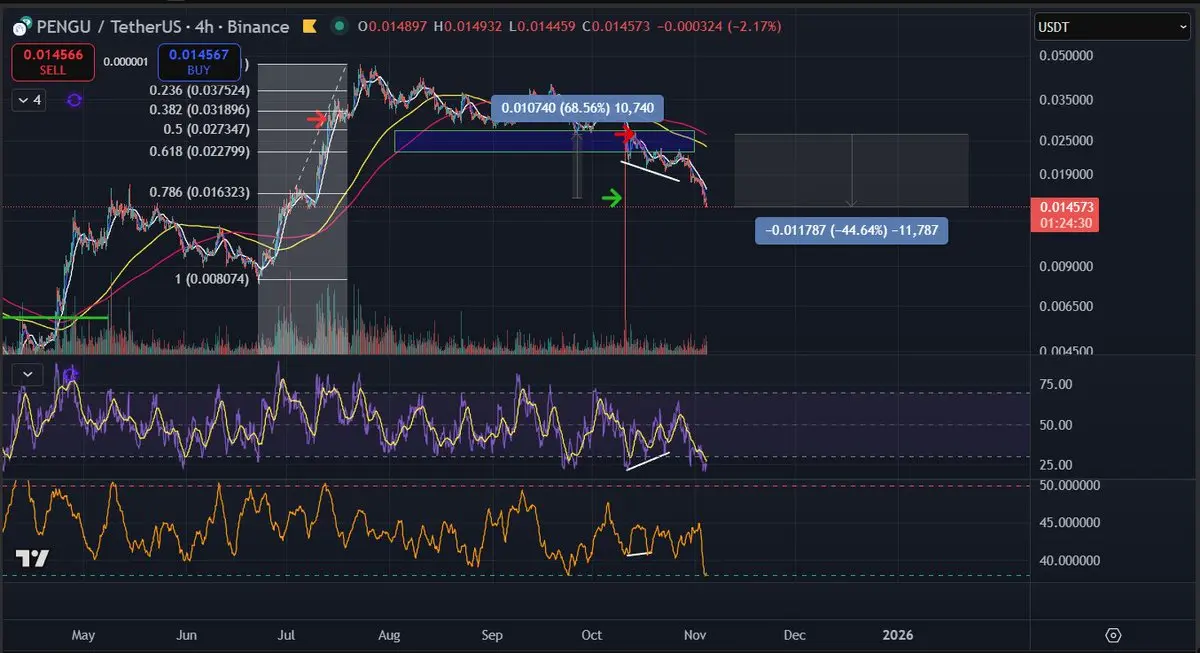The height and width of the screenshot is (653, 1200).
Task: Click the 0.014573 current price label
Action: tap(1064, 206)
